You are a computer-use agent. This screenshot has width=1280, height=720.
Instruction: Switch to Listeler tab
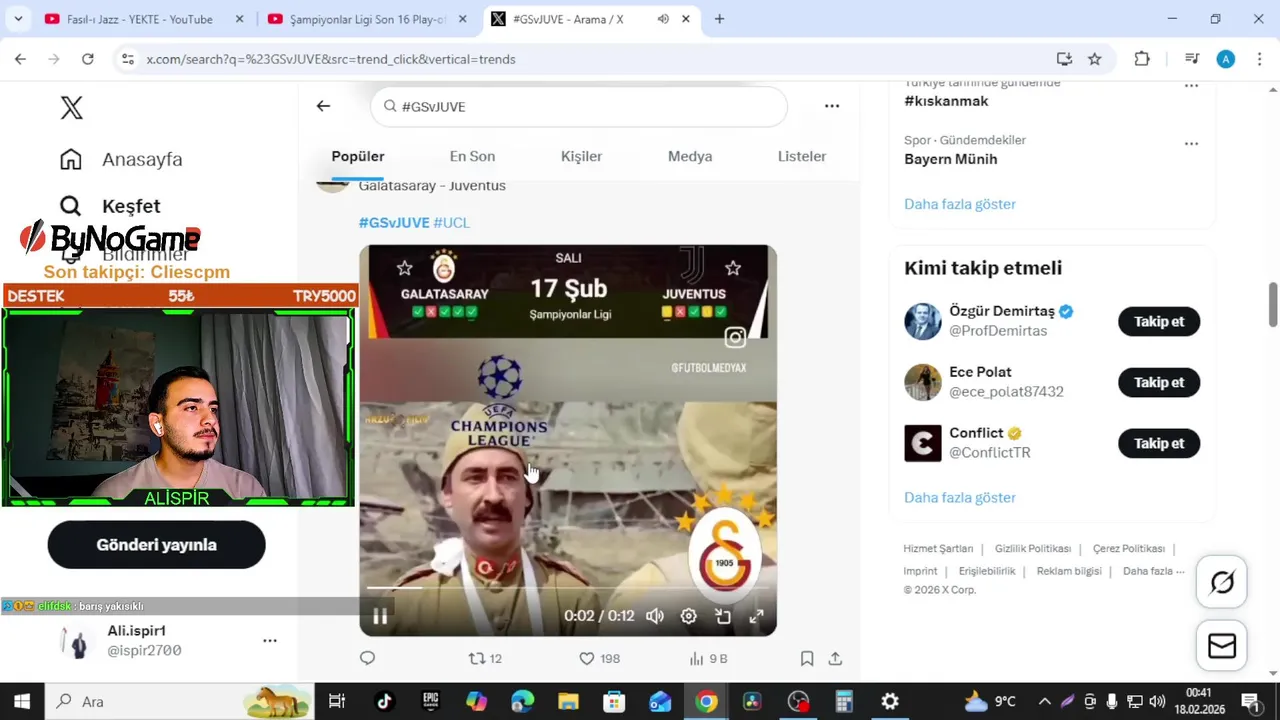click(x=802, y=156)
